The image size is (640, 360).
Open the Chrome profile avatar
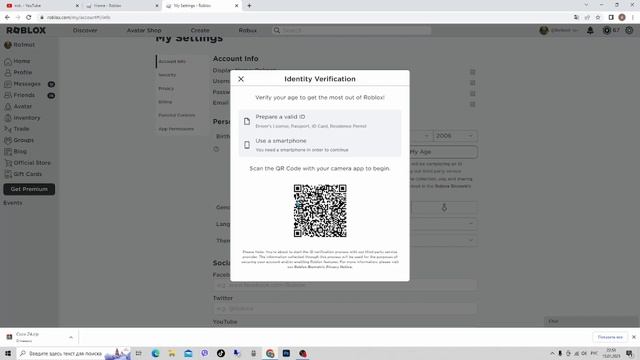(x=622, y=18)
